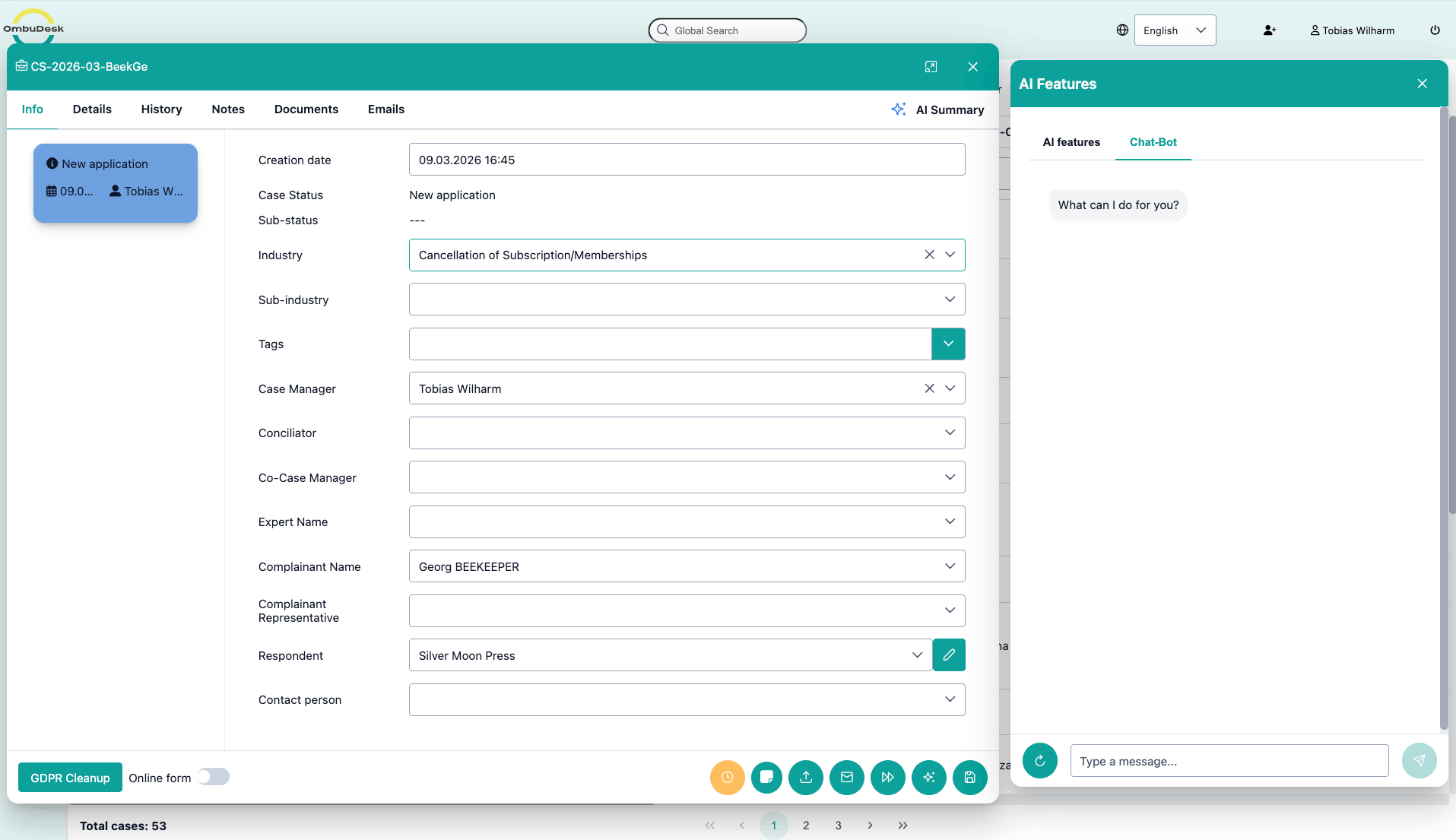Click the GDPR Cleanup button

[x=70, y=778]
